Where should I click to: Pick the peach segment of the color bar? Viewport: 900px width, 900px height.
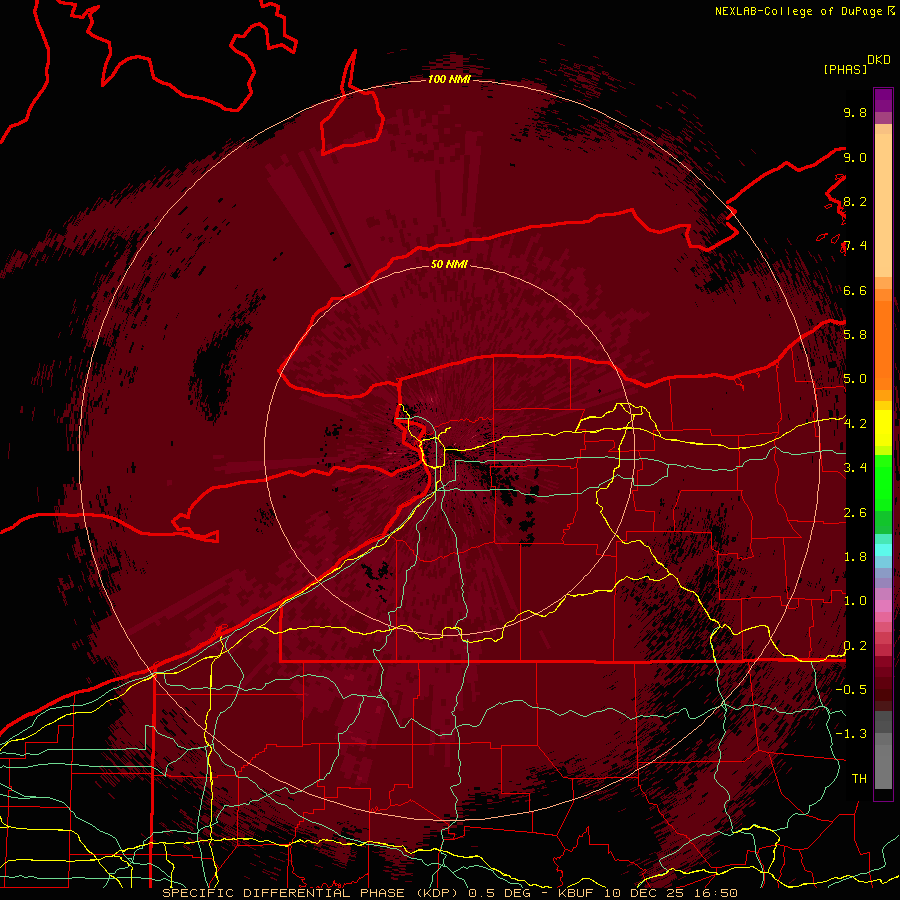click(x=883, y=204)
